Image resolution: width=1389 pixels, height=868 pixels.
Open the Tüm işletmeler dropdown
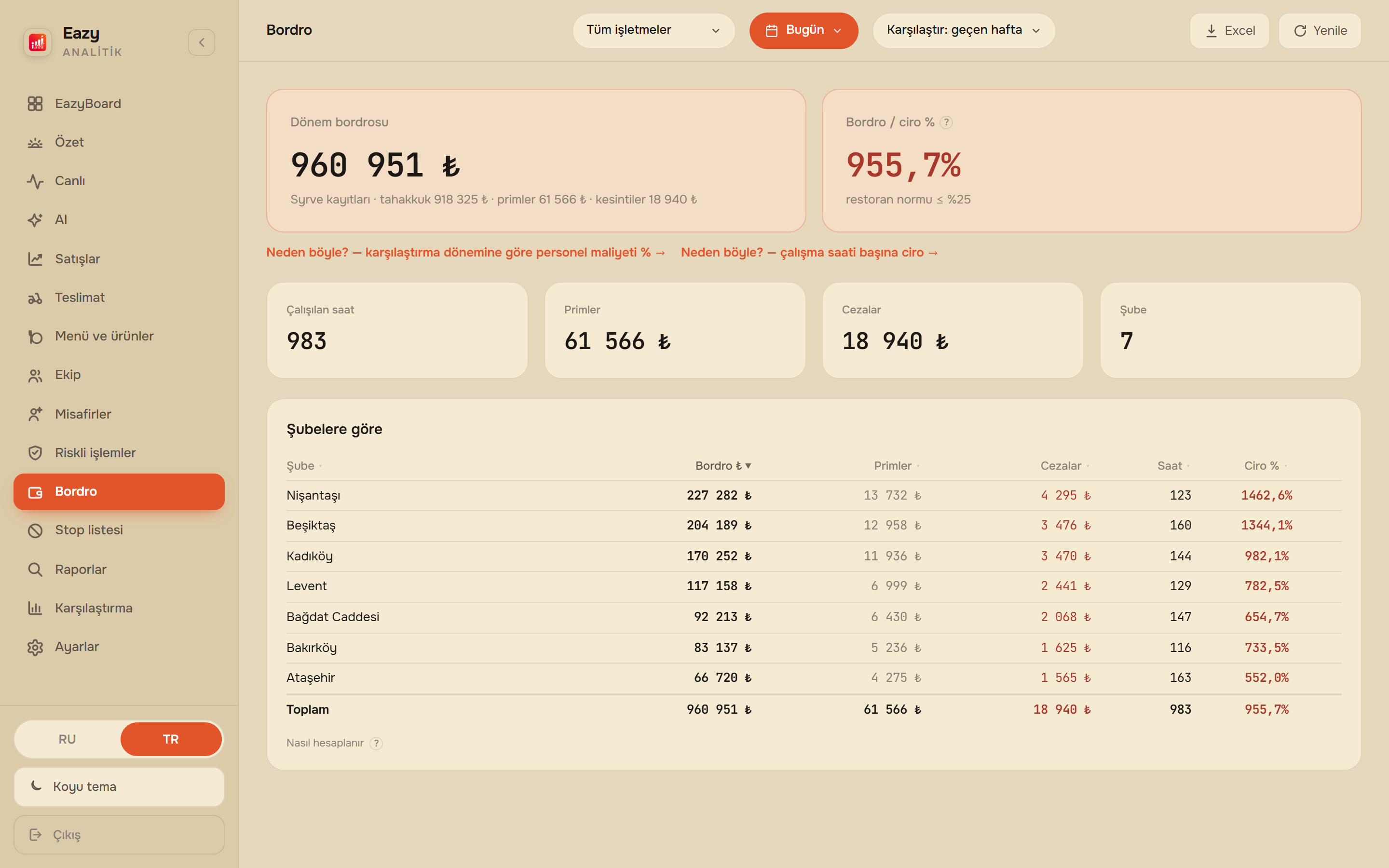653,30
